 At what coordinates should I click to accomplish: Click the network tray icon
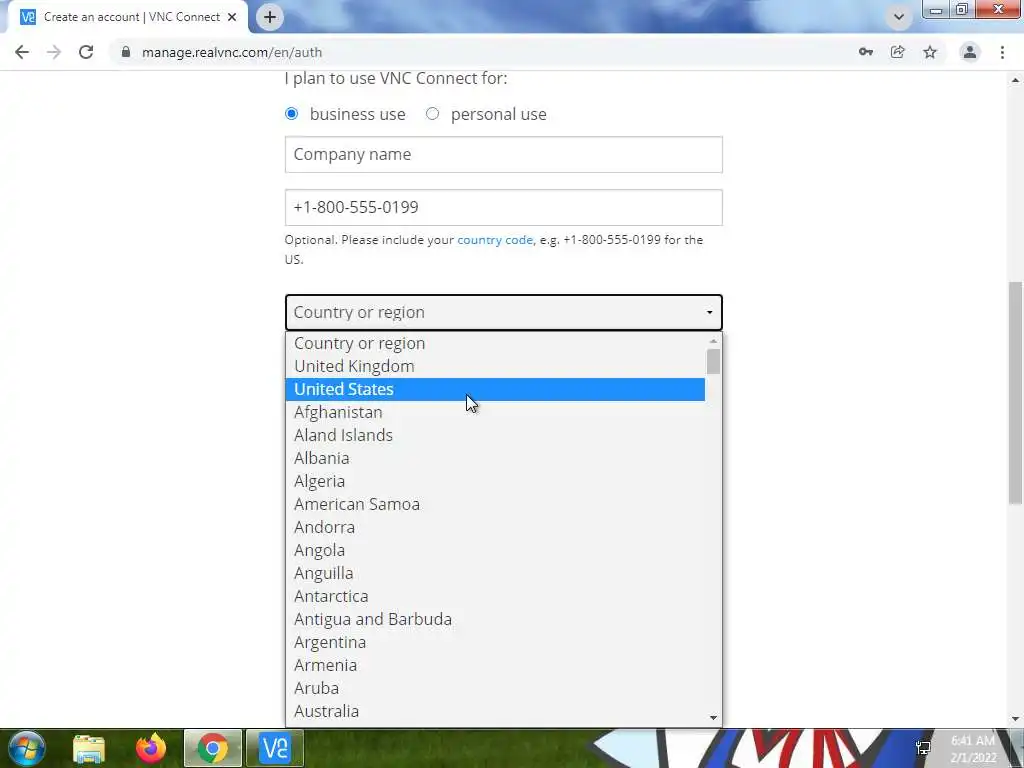point(923,748)
